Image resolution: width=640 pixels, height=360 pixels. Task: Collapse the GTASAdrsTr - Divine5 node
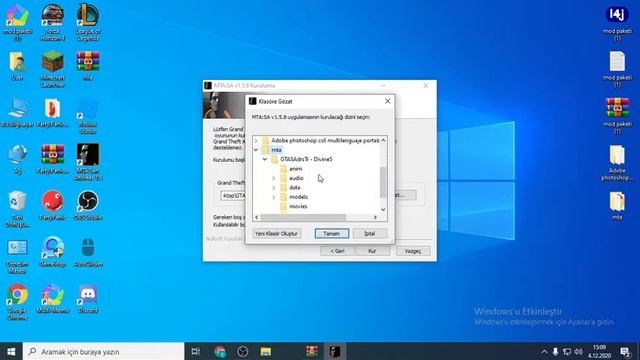click(264, 159)
